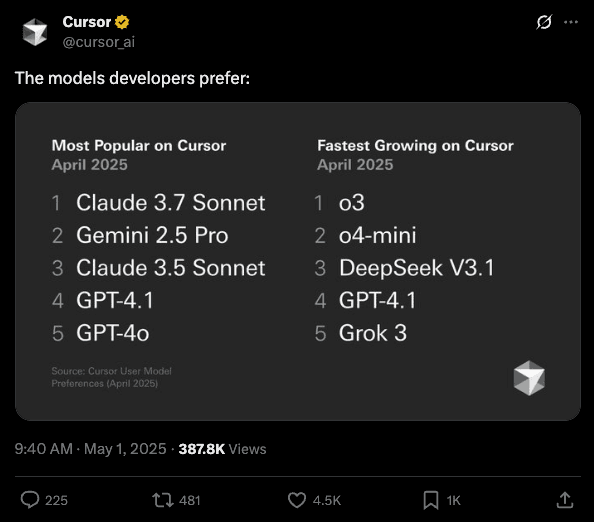Click the gold verified badge

pos(122,22)
